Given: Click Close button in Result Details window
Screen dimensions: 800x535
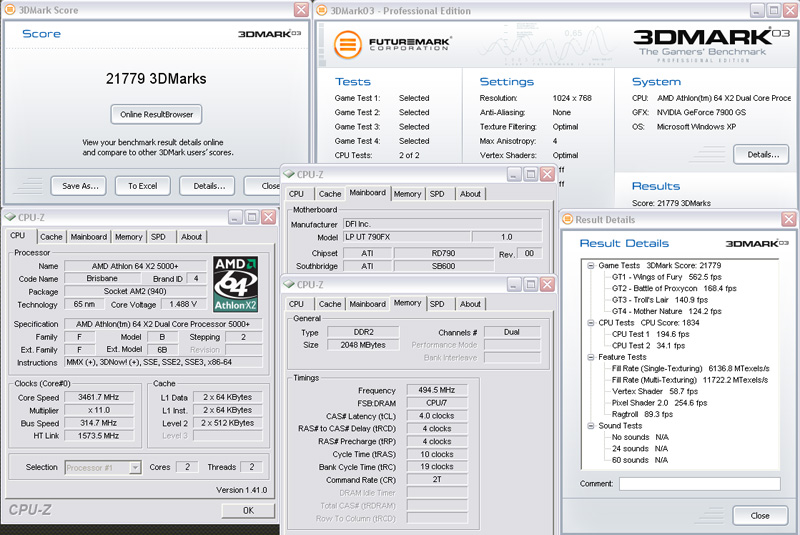Looking at the screenshot, I should (x=760, y=516).
